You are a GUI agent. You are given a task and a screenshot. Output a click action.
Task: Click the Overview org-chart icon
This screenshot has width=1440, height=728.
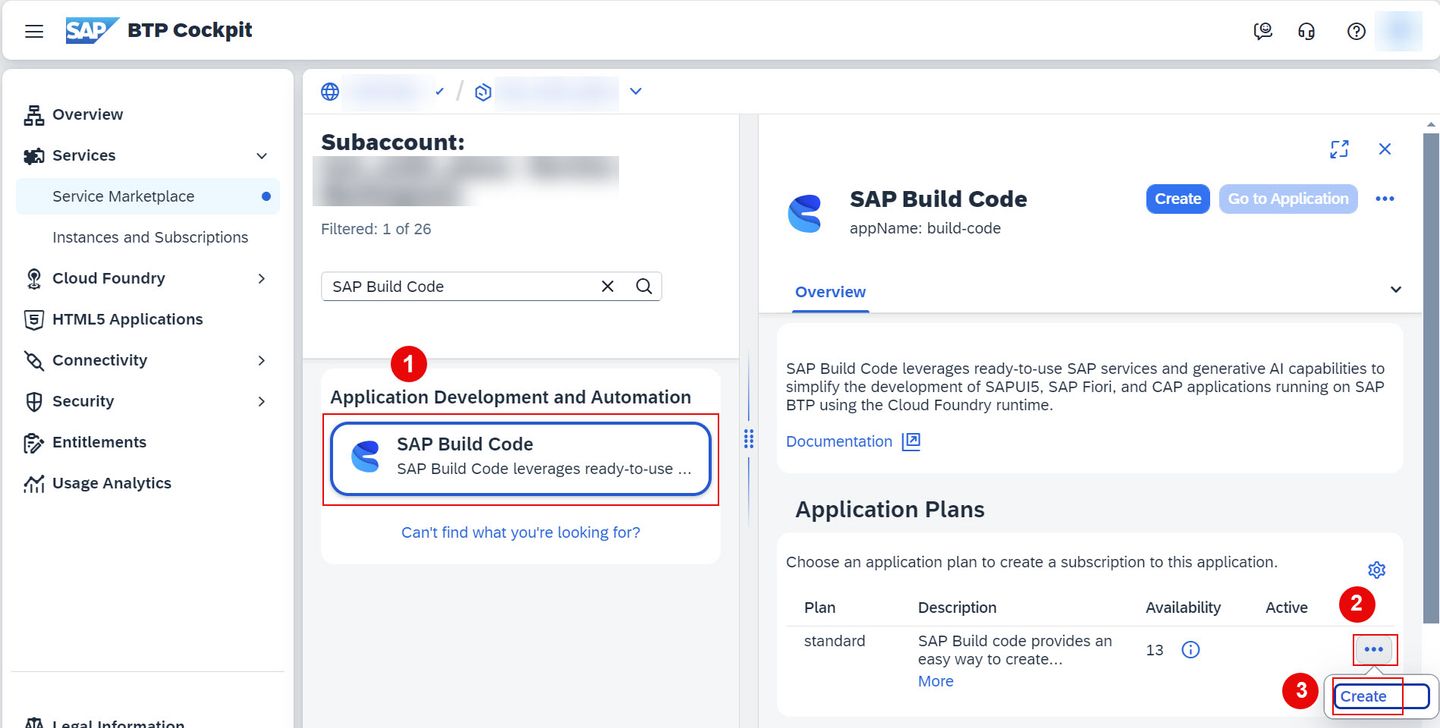pyautogui.click(x=34, y=115)
